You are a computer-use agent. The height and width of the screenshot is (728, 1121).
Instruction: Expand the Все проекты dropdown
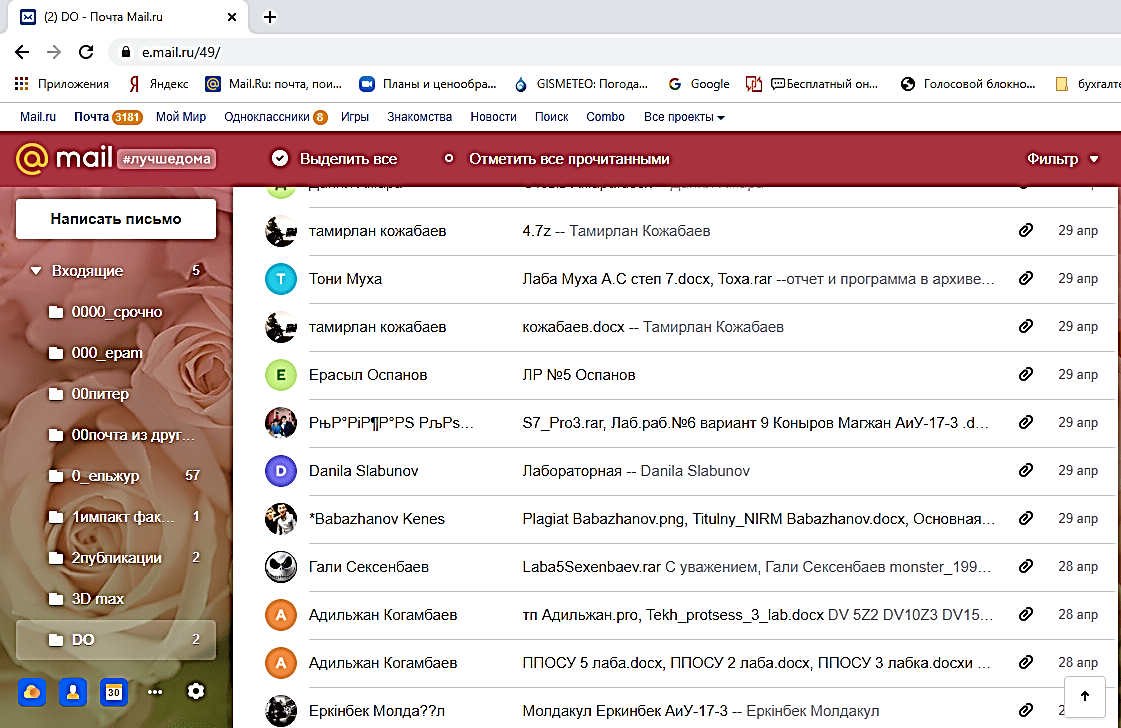tap(684, 117)
